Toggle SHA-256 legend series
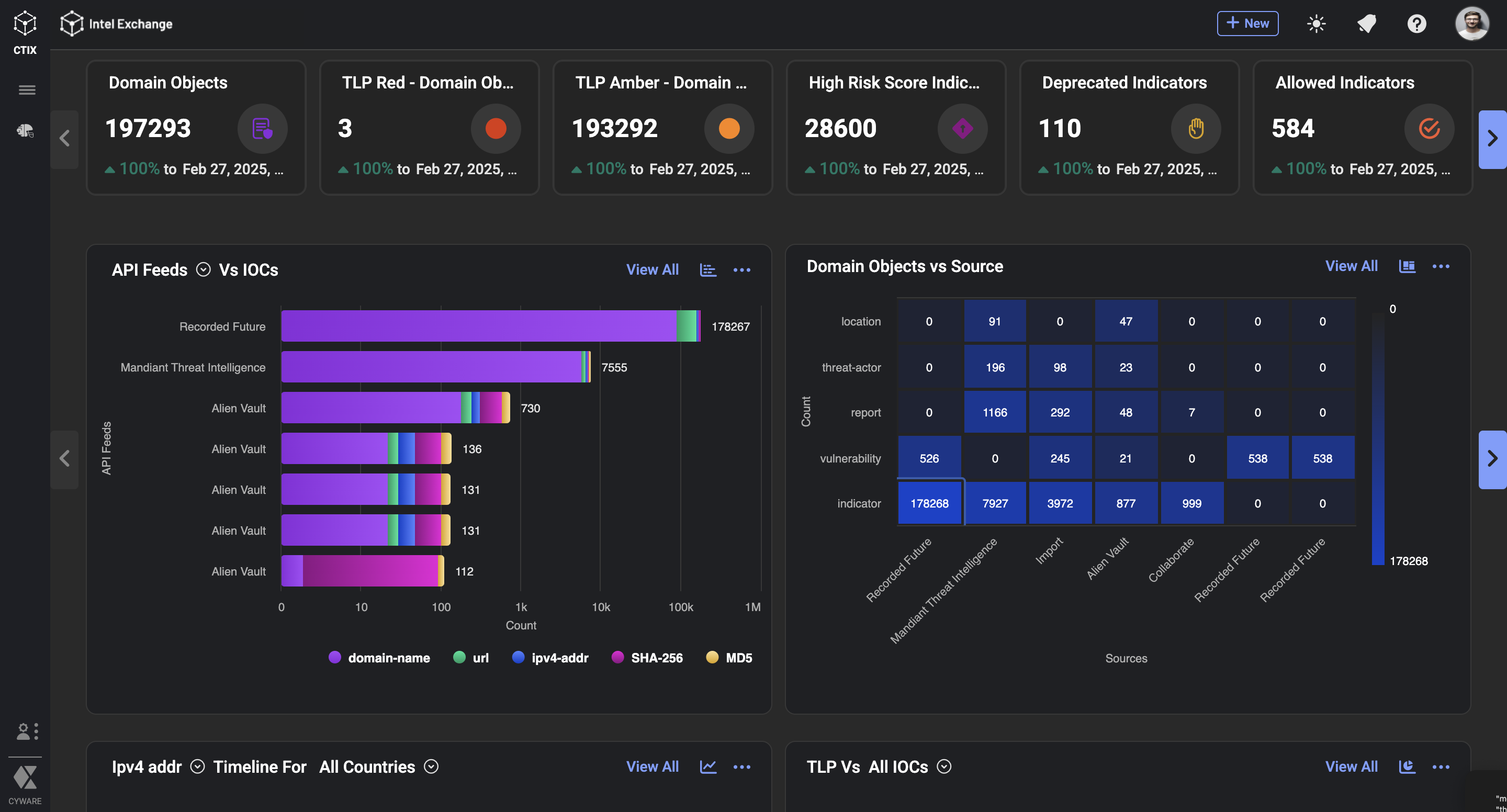1507x812 pixels. pos(656,658)
